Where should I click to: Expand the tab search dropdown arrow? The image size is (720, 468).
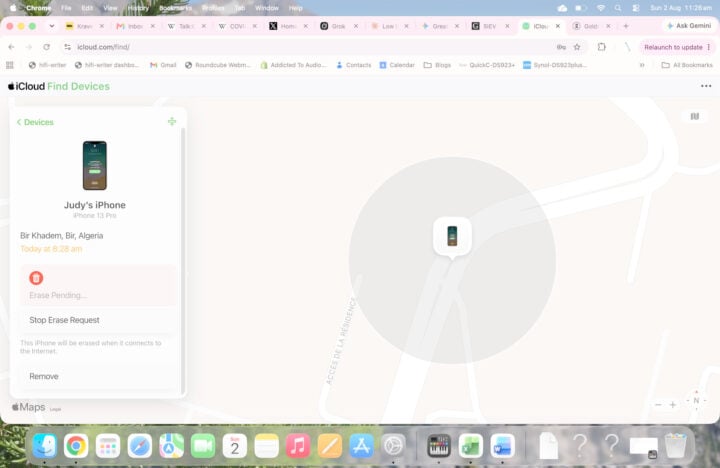[x=51, y=26]
